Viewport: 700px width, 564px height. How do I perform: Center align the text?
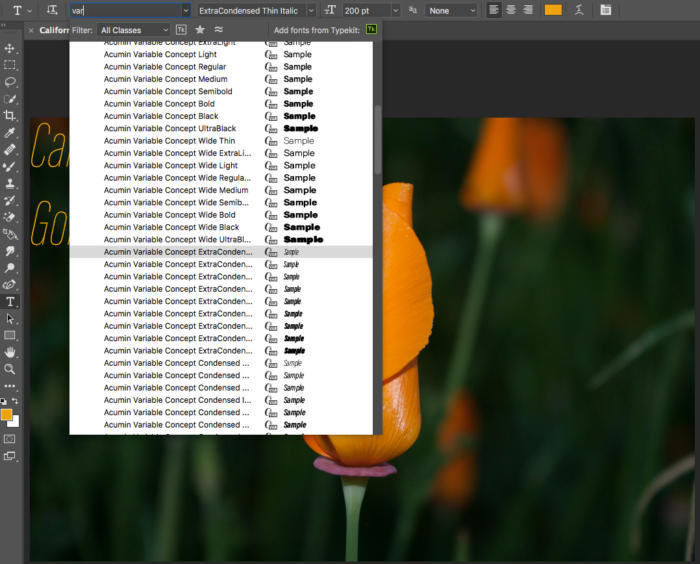click(x=511, y=10)
